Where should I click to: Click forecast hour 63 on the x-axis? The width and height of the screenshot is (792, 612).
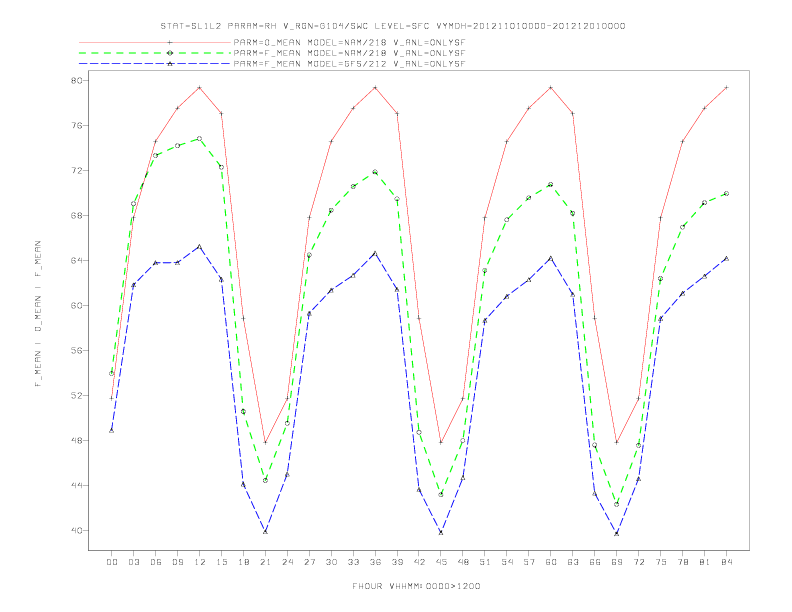(573, 562)
